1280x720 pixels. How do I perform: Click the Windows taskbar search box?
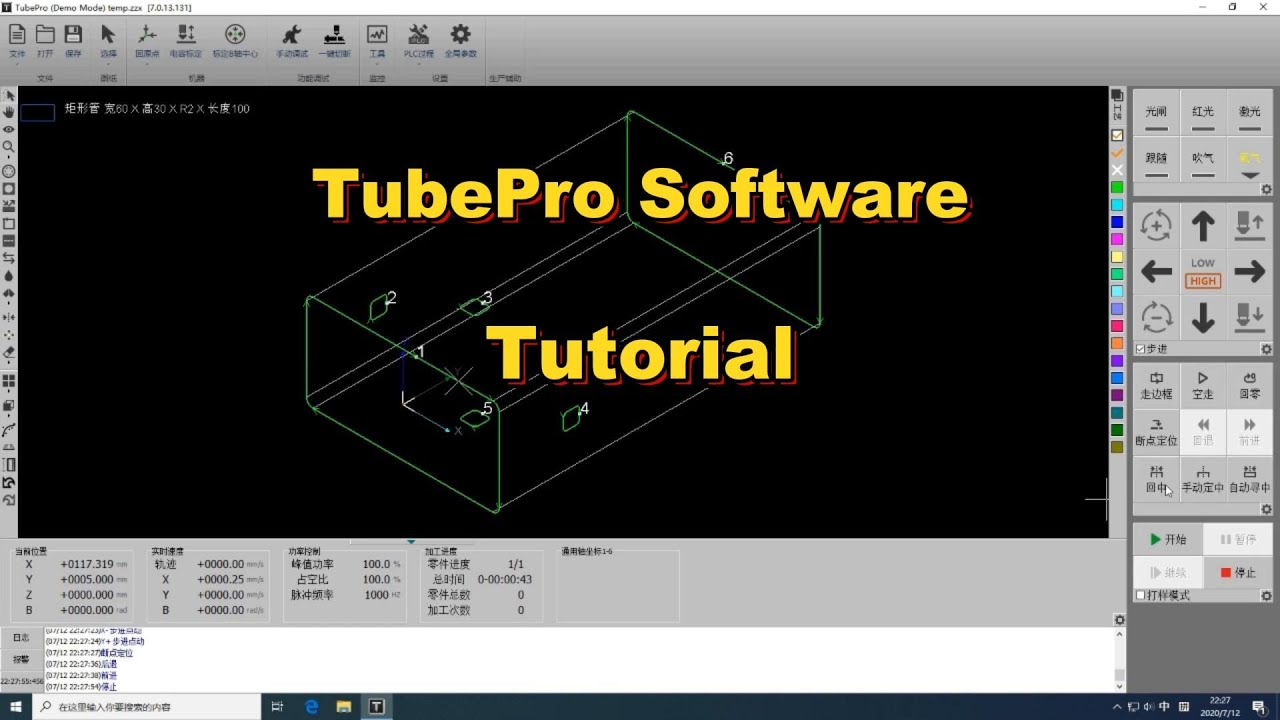click(145, 707)
